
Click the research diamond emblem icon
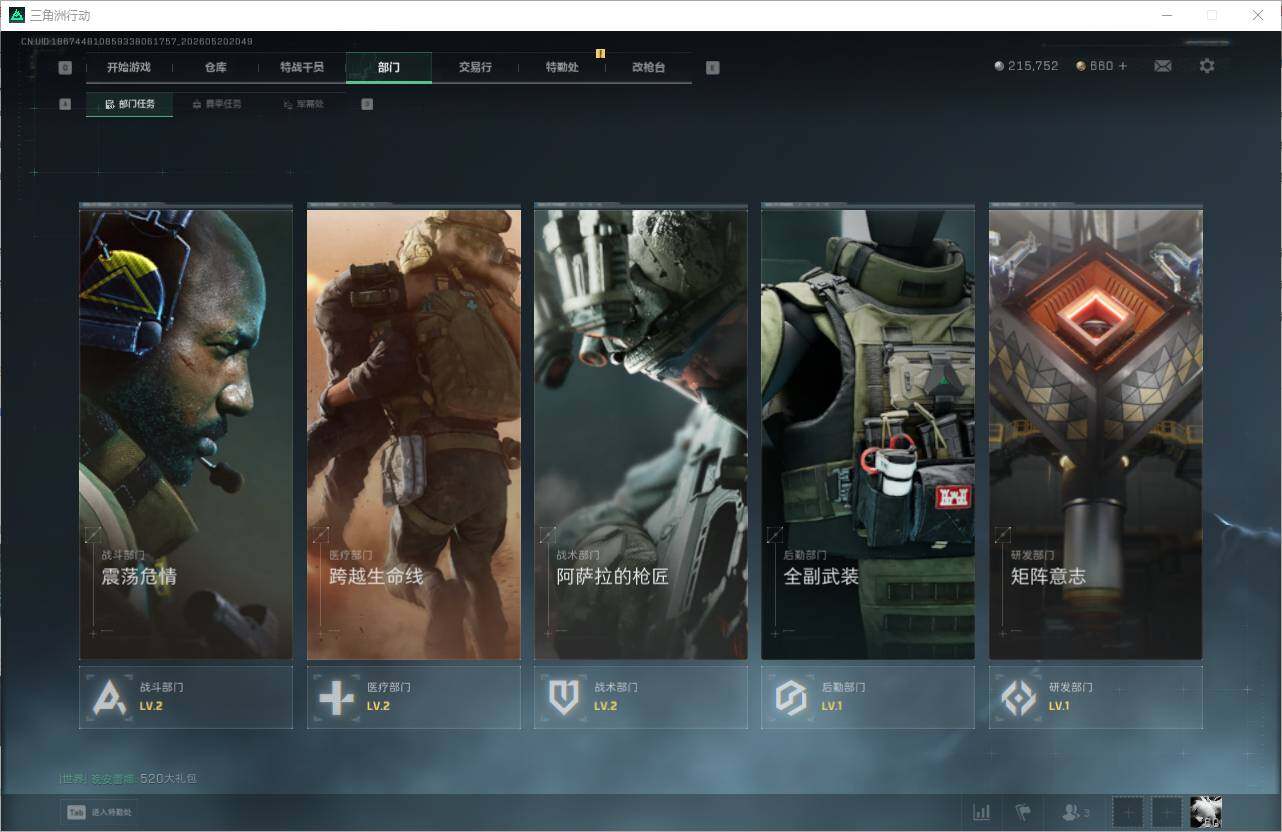(1018, 697)
